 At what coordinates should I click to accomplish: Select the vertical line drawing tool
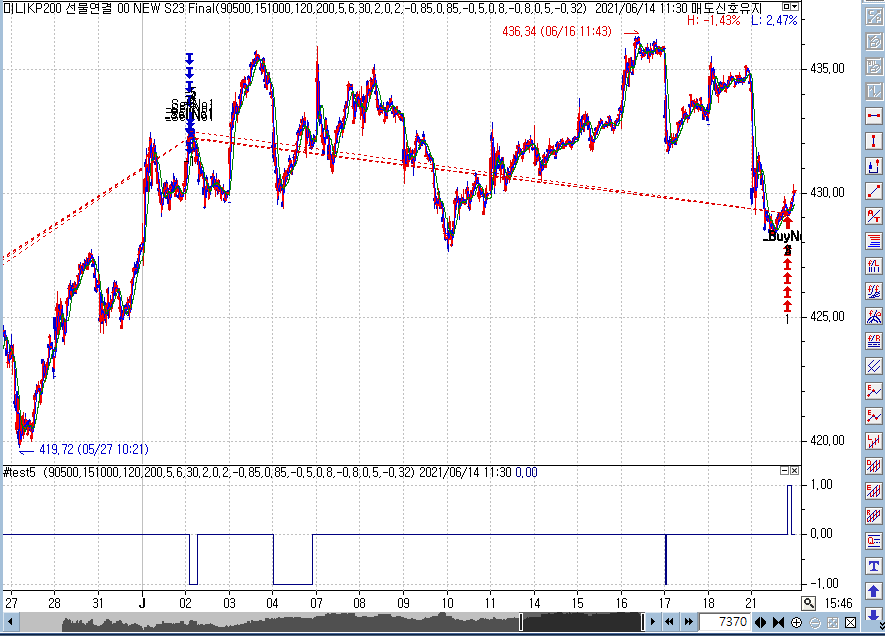click(x=874, y=140)
